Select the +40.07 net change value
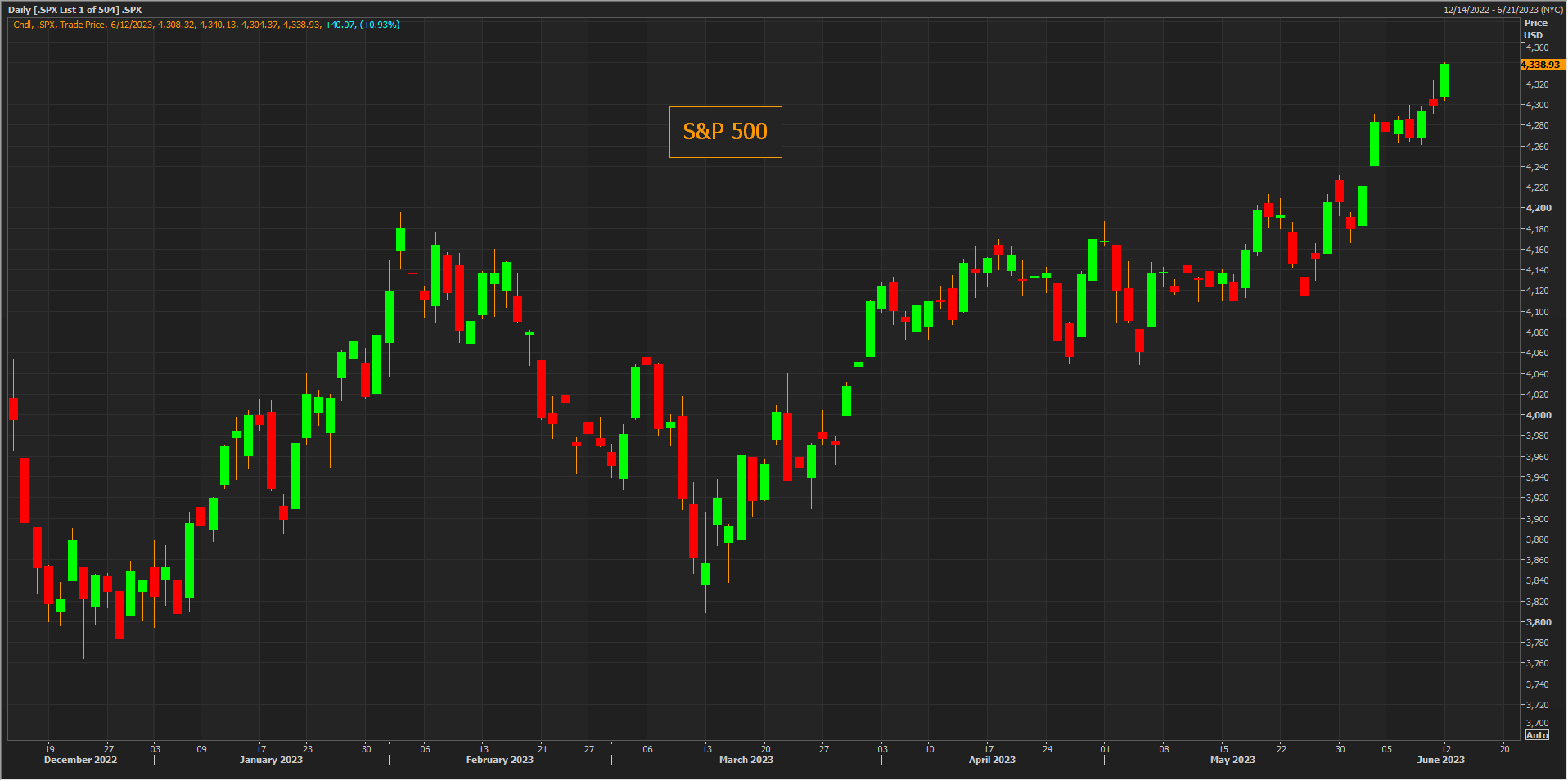The height and width of the screenshot is (781, 1568). coord(340,25)
